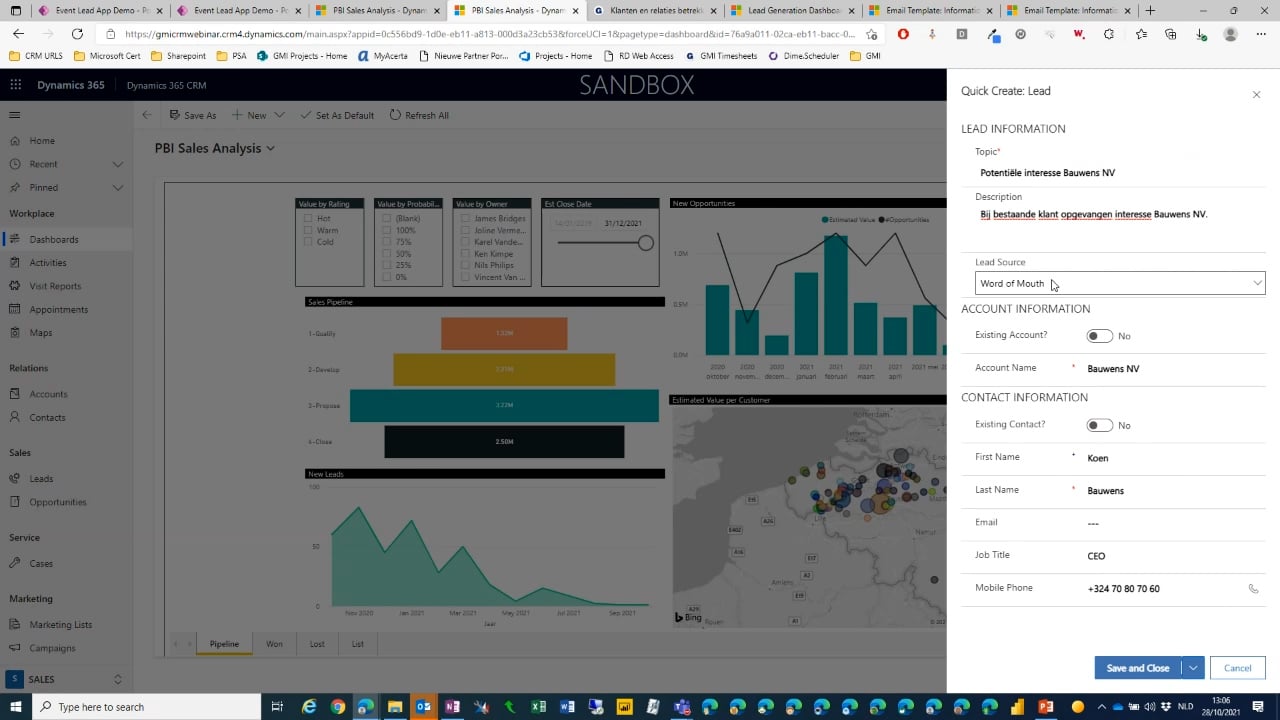Image resolution: width=1280 pixels, height=720 pixels.
Task: Open the Excel icon in the taskbar
Action: [538, 707]
